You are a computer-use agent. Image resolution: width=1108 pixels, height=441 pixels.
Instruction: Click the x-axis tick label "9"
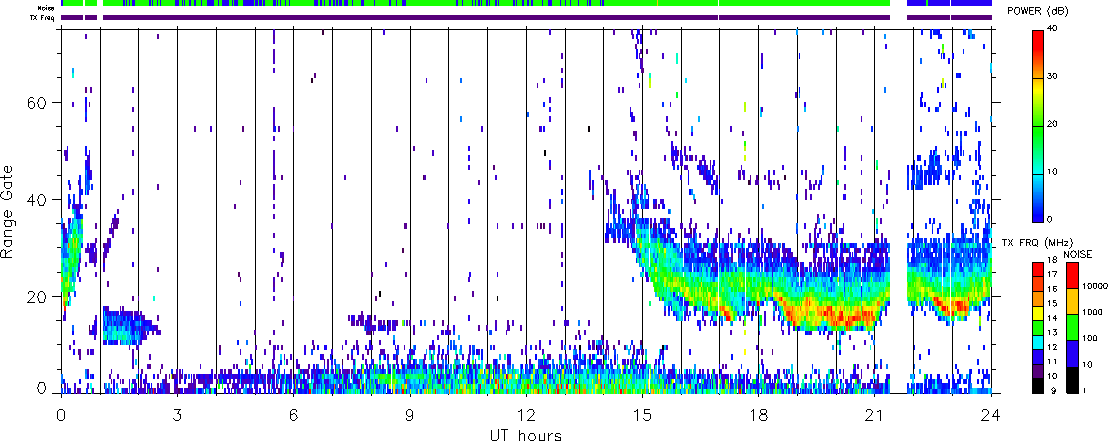point(410,413)
